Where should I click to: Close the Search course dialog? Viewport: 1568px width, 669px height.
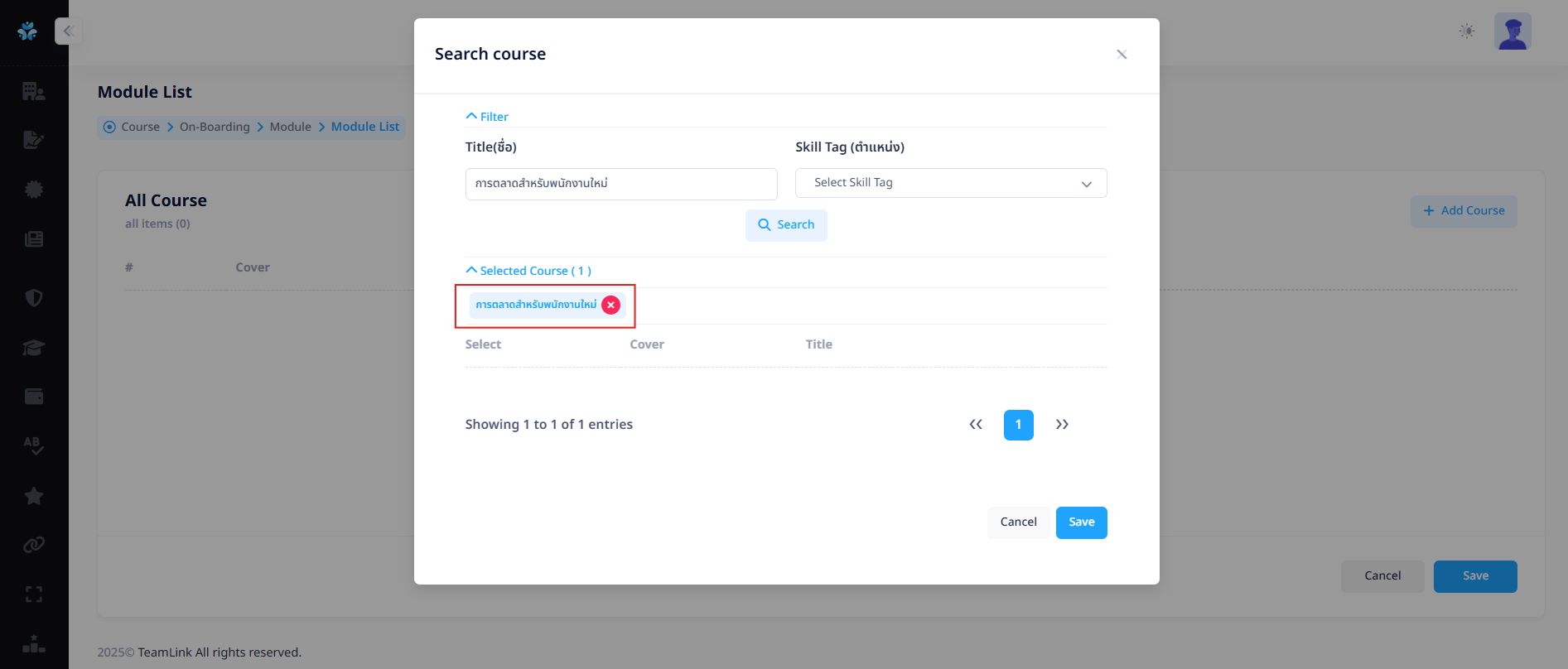(1122, 55)
